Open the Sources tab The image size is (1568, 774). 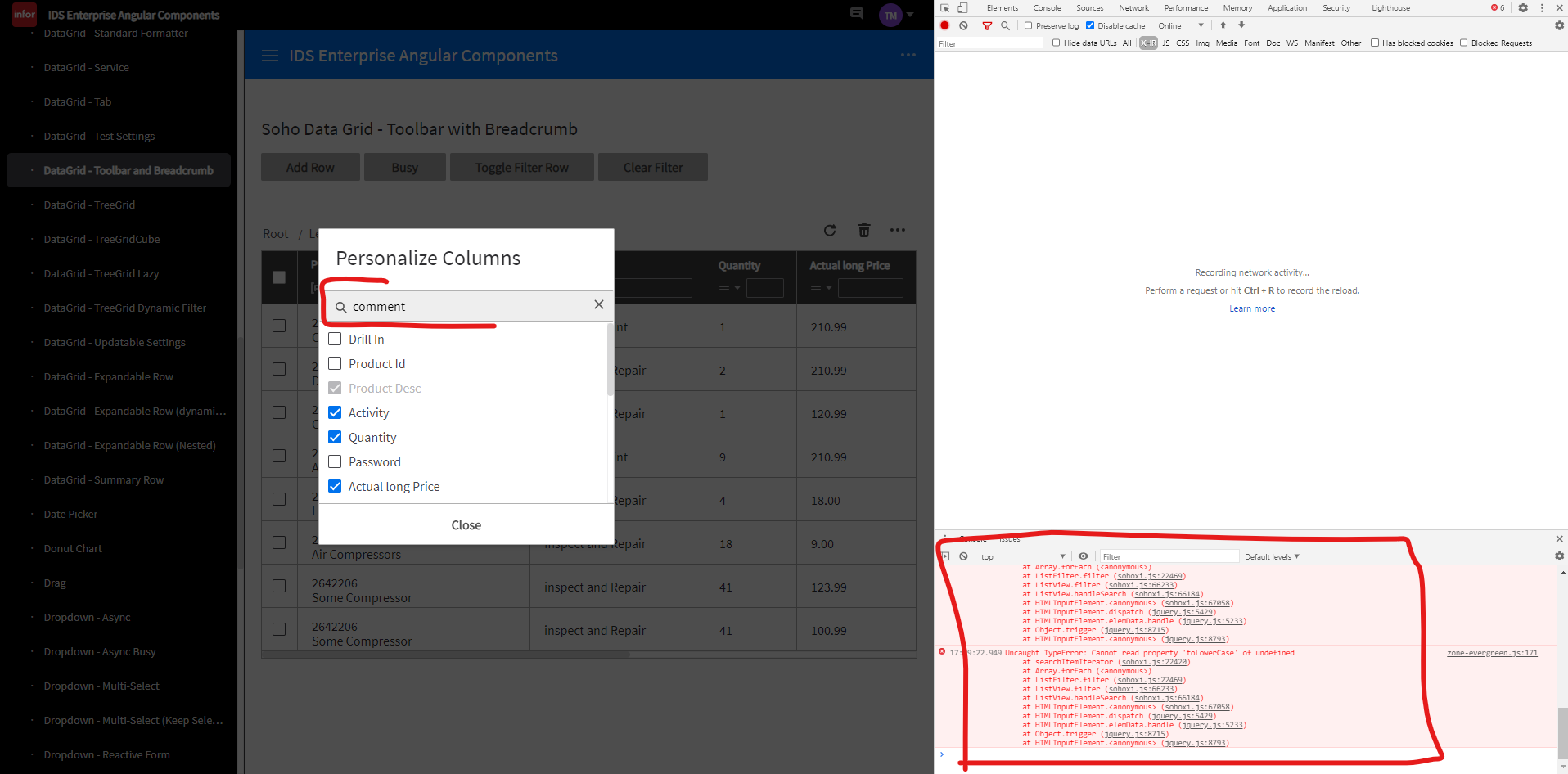pyautogui.click(x=1090, y=8)
